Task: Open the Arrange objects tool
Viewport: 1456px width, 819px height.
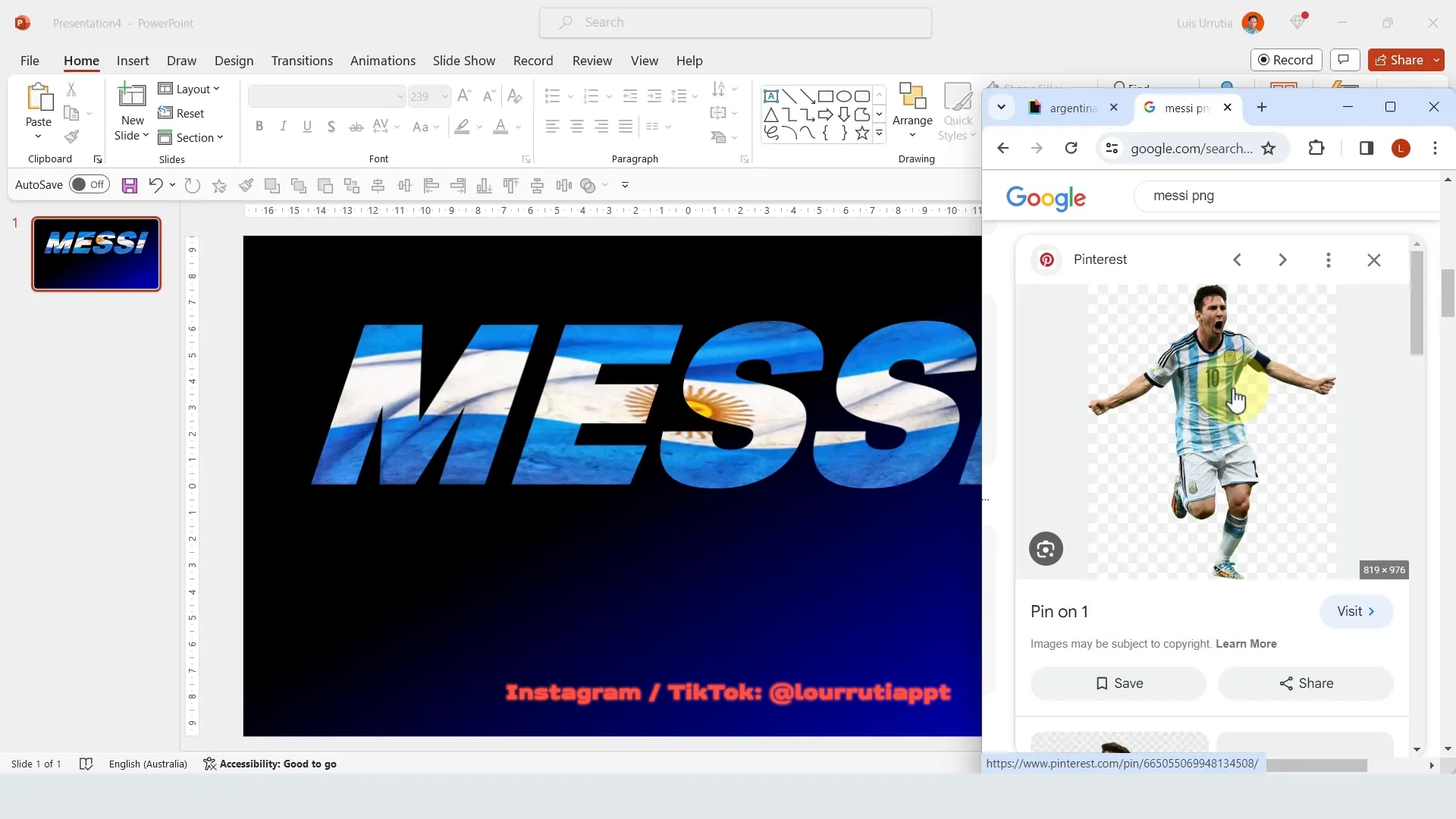Action: [x=912, y=111]
